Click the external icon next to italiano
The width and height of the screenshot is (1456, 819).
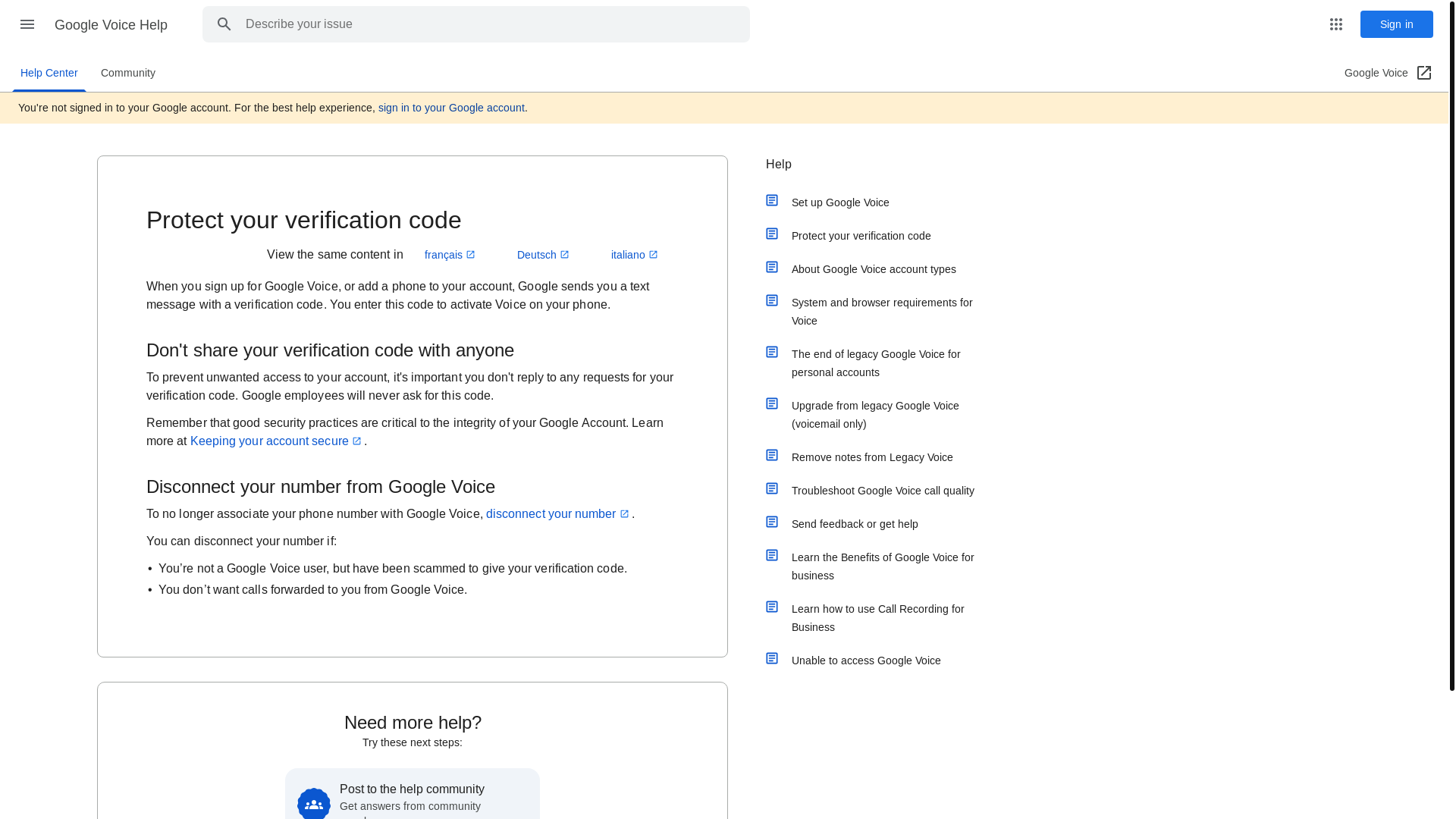coord(653,254)
